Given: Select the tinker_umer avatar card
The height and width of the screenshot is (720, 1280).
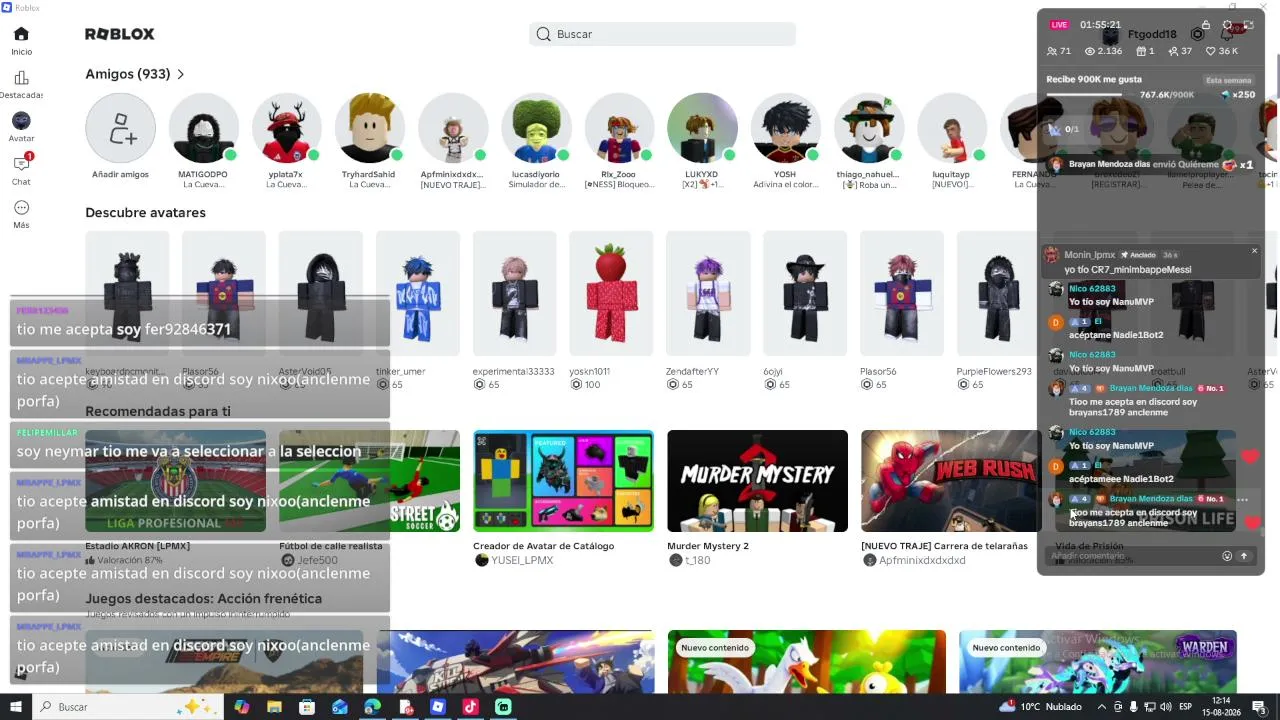Looking at the screenshot, I should pos(418,293).
